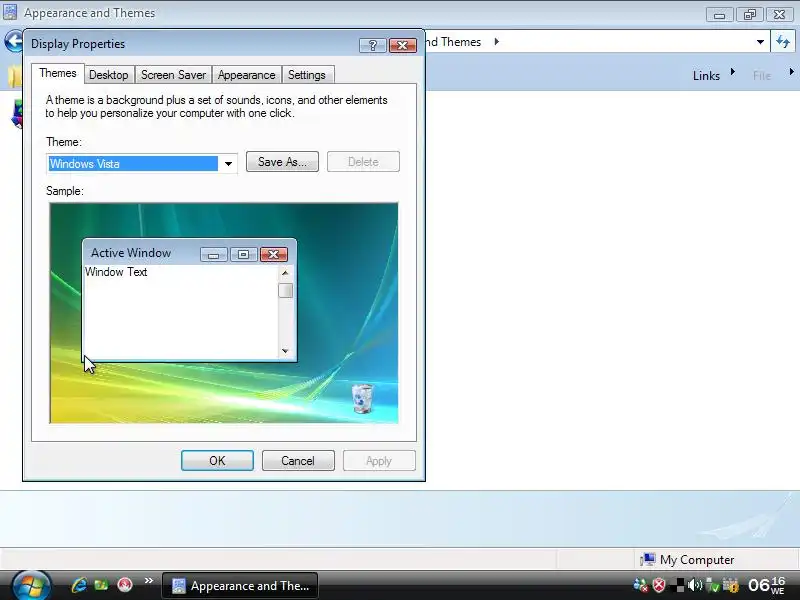800x600 pixels.
Task: Click sample Active Window minimize button
Action: pos(214,254)
